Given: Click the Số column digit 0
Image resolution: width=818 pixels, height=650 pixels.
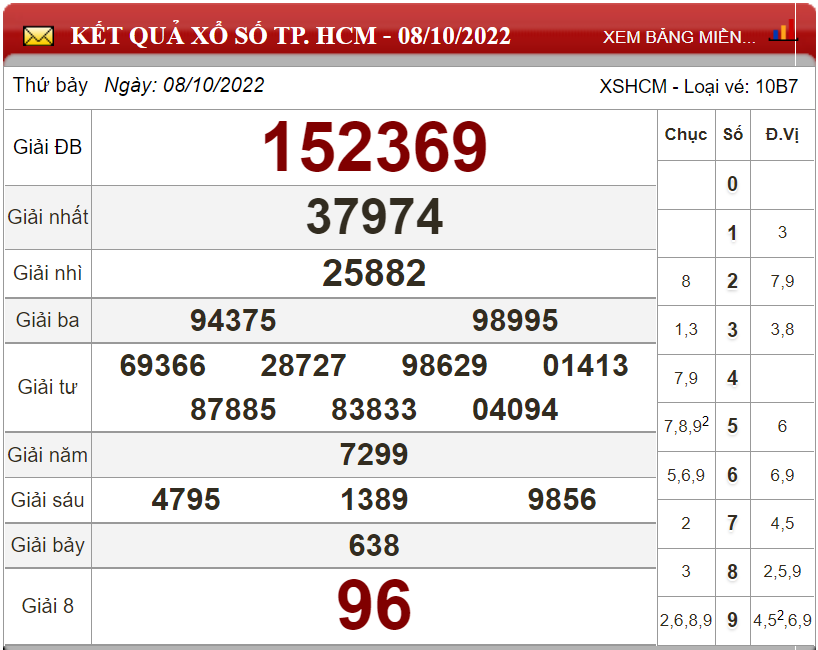Looking at the screenshot, I should pyautogui.click(x=732, y=185).
